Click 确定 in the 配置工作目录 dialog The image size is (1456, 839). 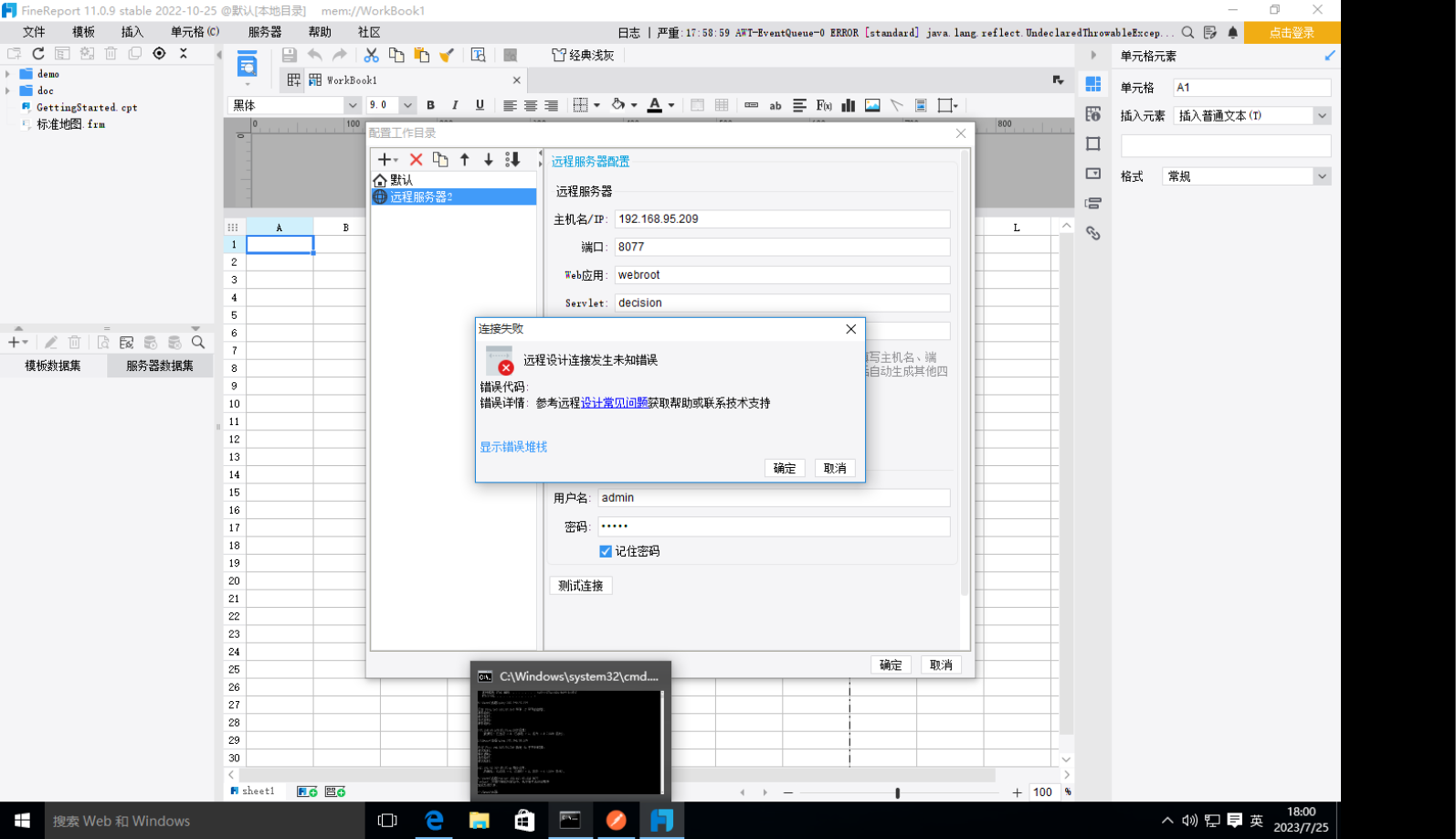891,665
